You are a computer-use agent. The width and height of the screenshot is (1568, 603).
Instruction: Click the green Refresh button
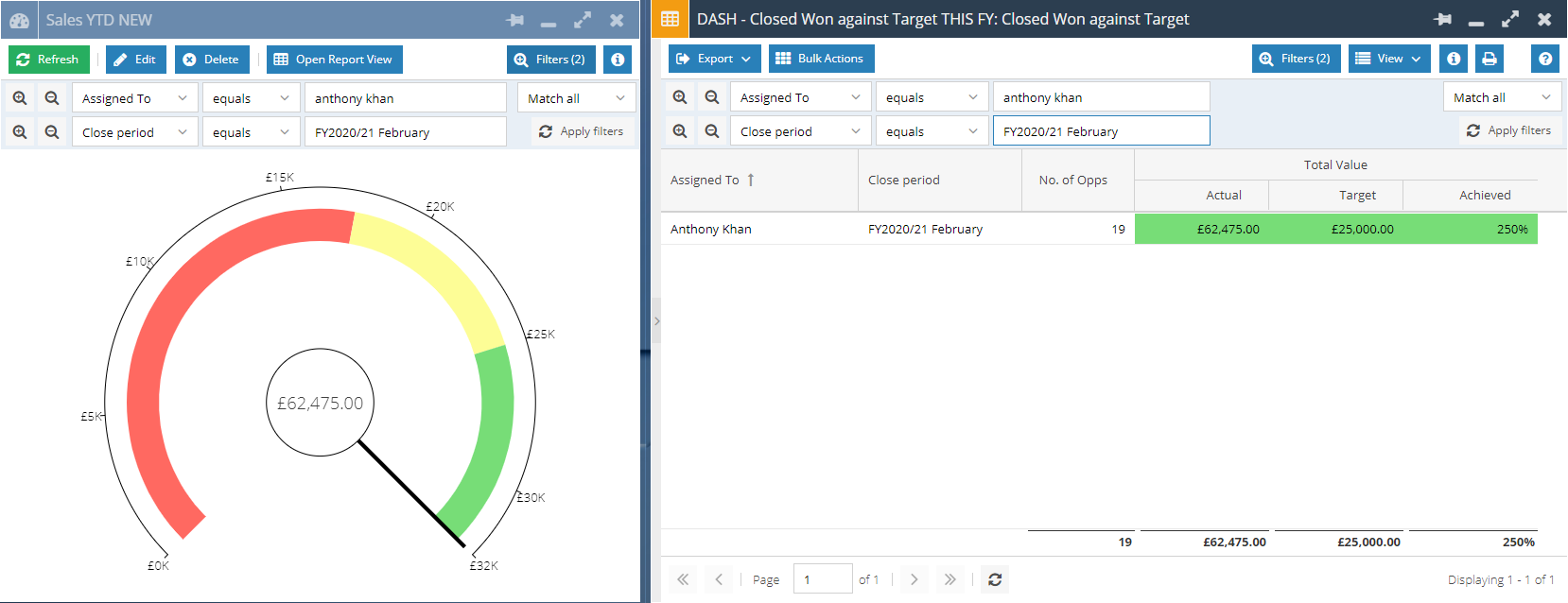click(48, 60)
